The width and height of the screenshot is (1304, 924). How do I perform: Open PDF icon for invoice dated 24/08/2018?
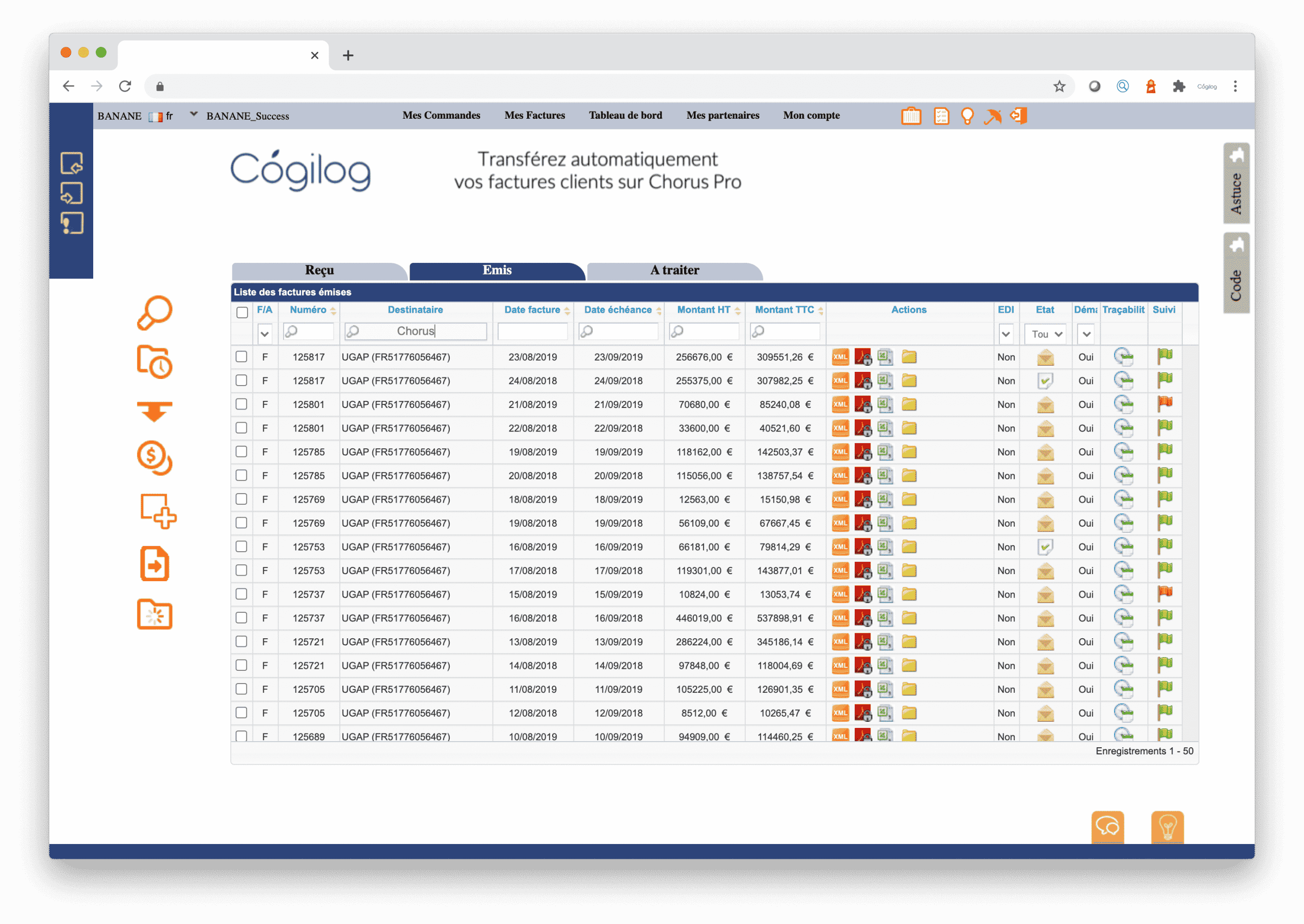(x=863, y=381)
